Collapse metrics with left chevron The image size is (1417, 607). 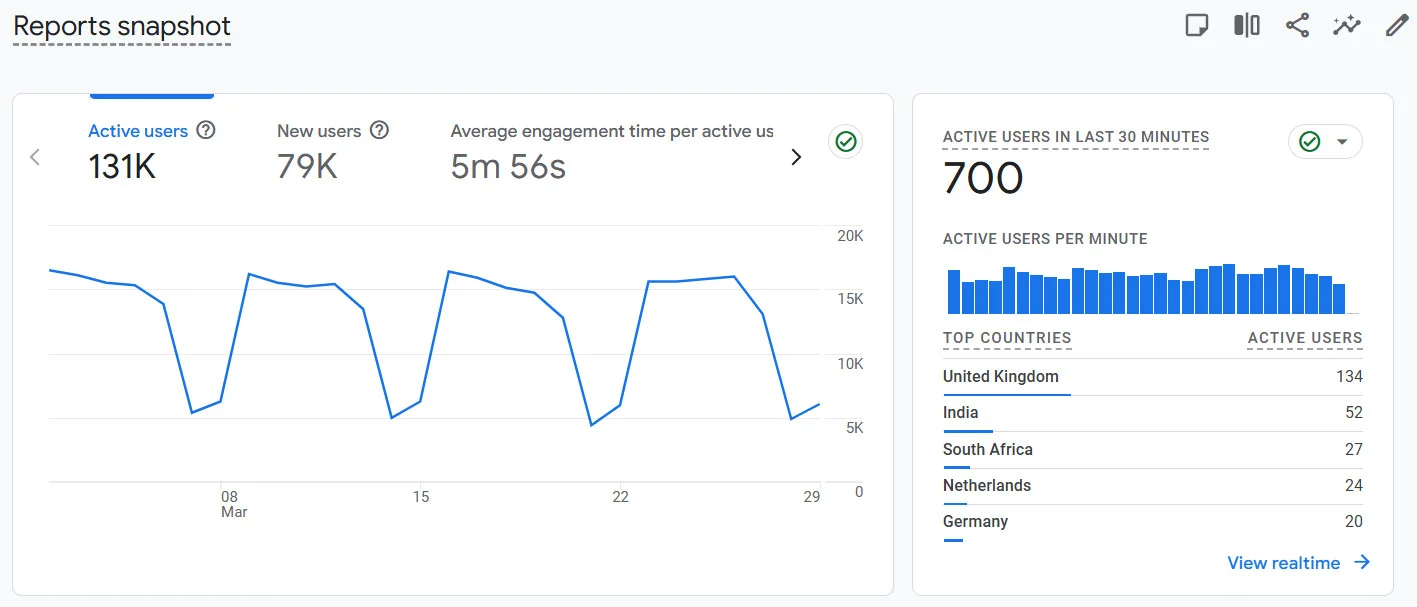(35, 157)
